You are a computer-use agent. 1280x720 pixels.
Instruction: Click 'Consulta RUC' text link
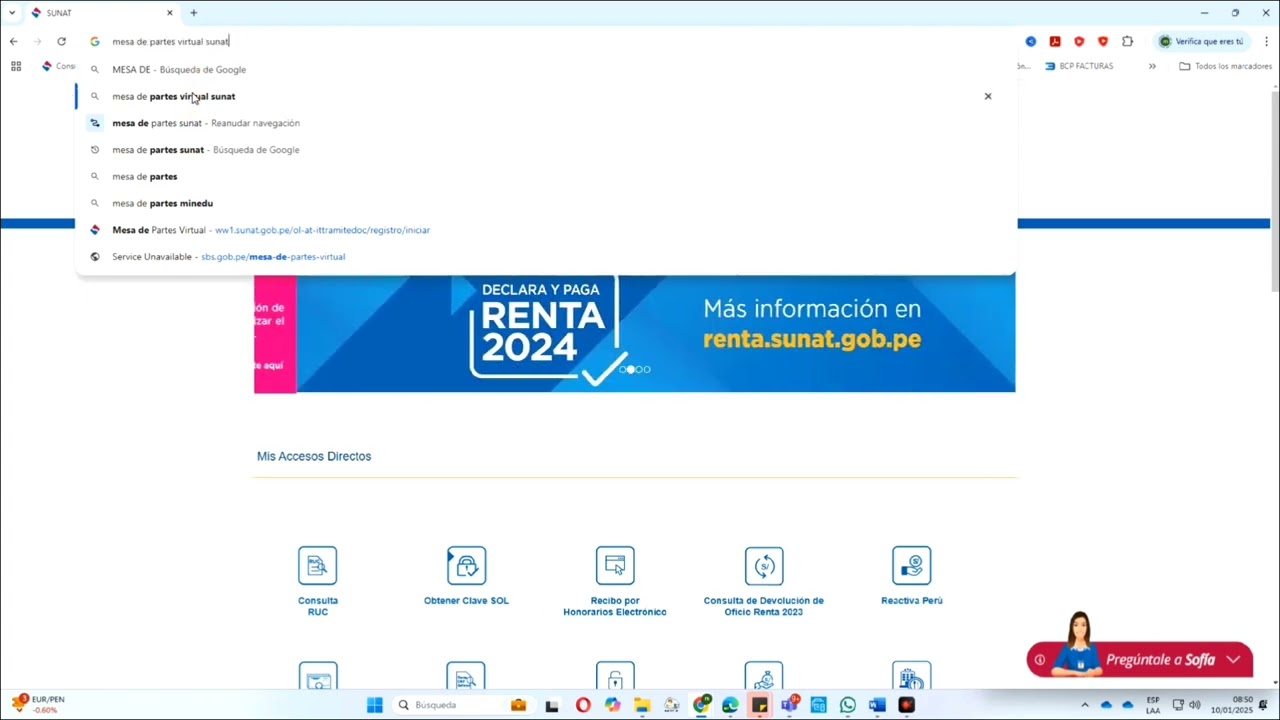coord(318,606)
